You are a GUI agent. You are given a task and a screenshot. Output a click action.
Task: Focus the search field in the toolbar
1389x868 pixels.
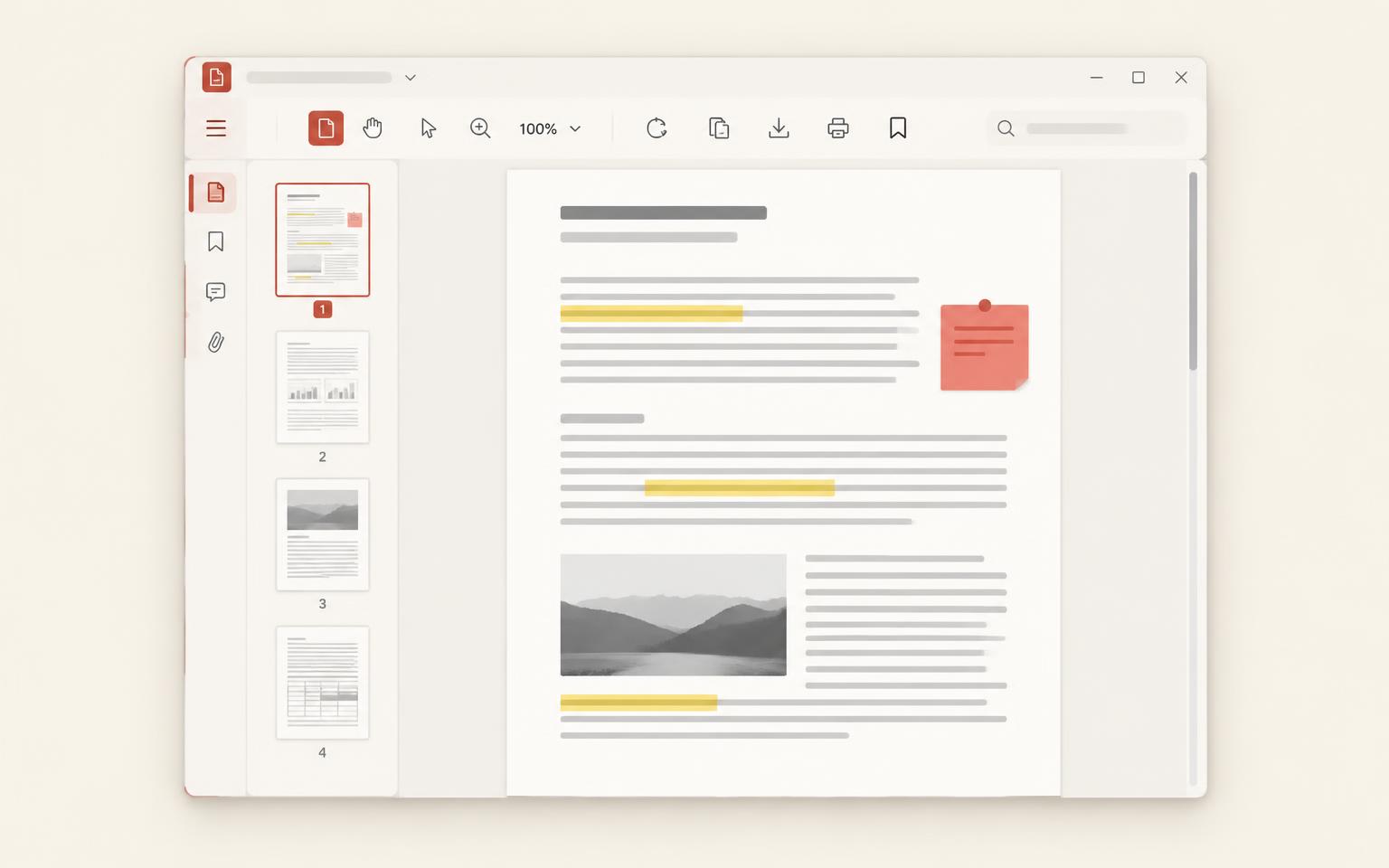[1087, 128]
